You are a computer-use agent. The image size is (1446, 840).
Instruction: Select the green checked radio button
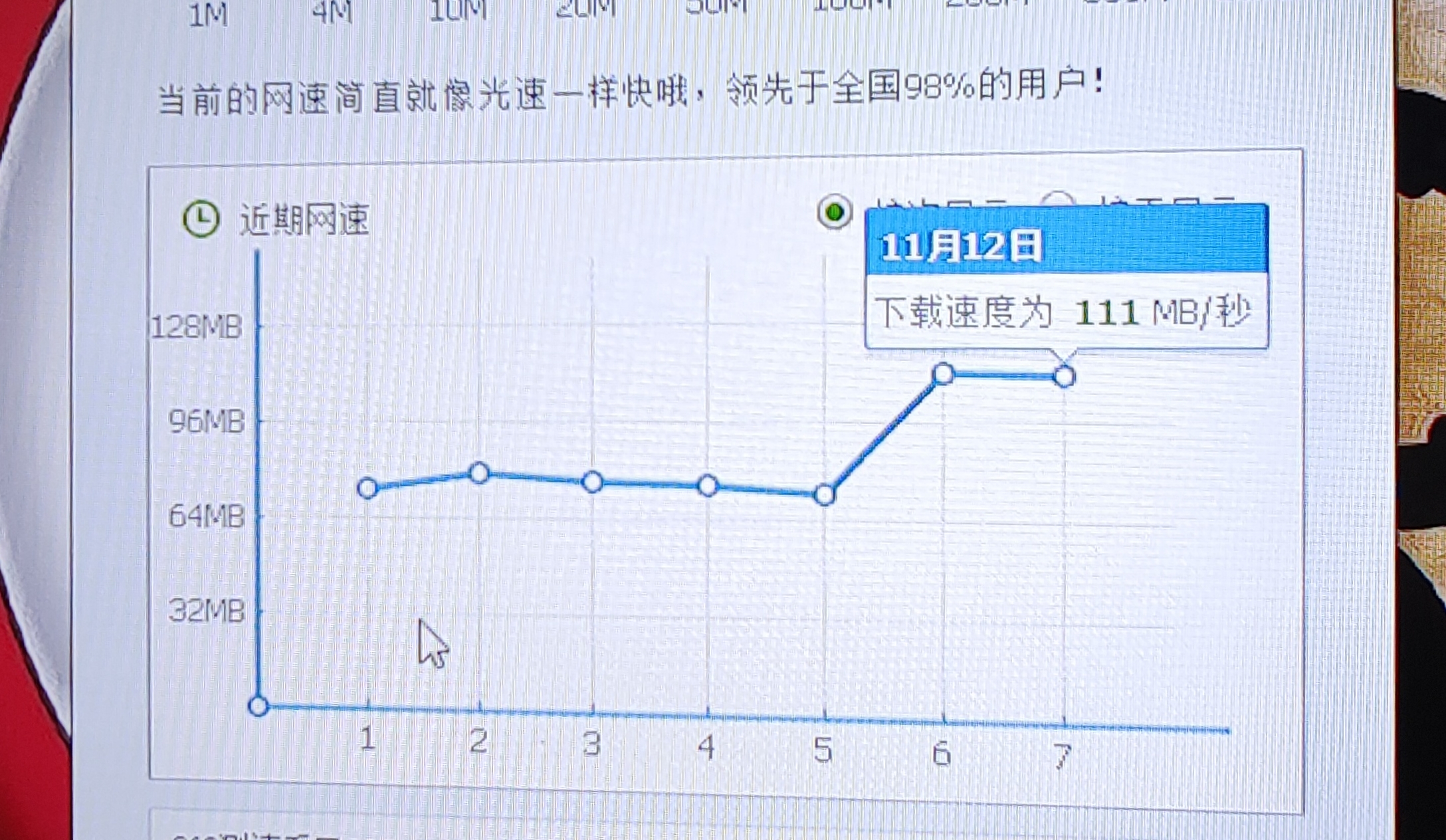click(835, 213)
